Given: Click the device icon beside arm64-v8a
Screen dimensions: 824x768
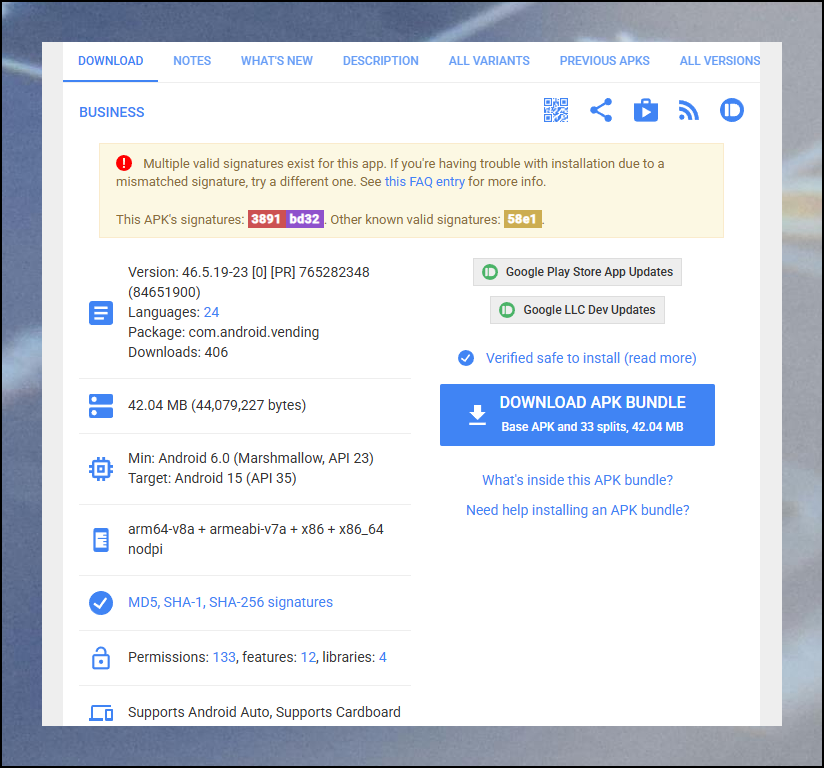Looking at the screenshot, I should 101,540.
